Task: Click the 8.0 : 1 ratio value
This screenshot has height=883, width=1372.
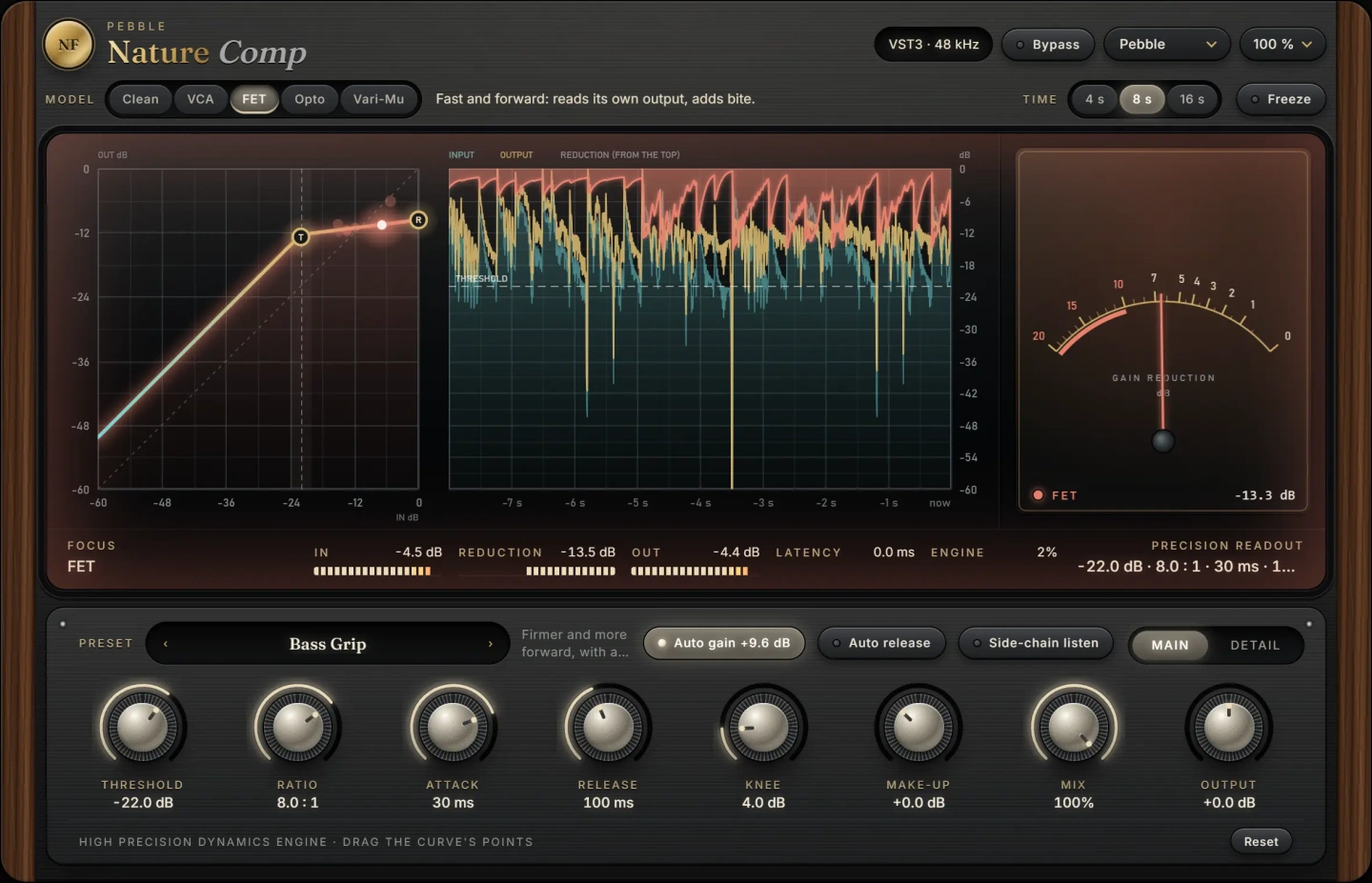Action: (297, 803)
